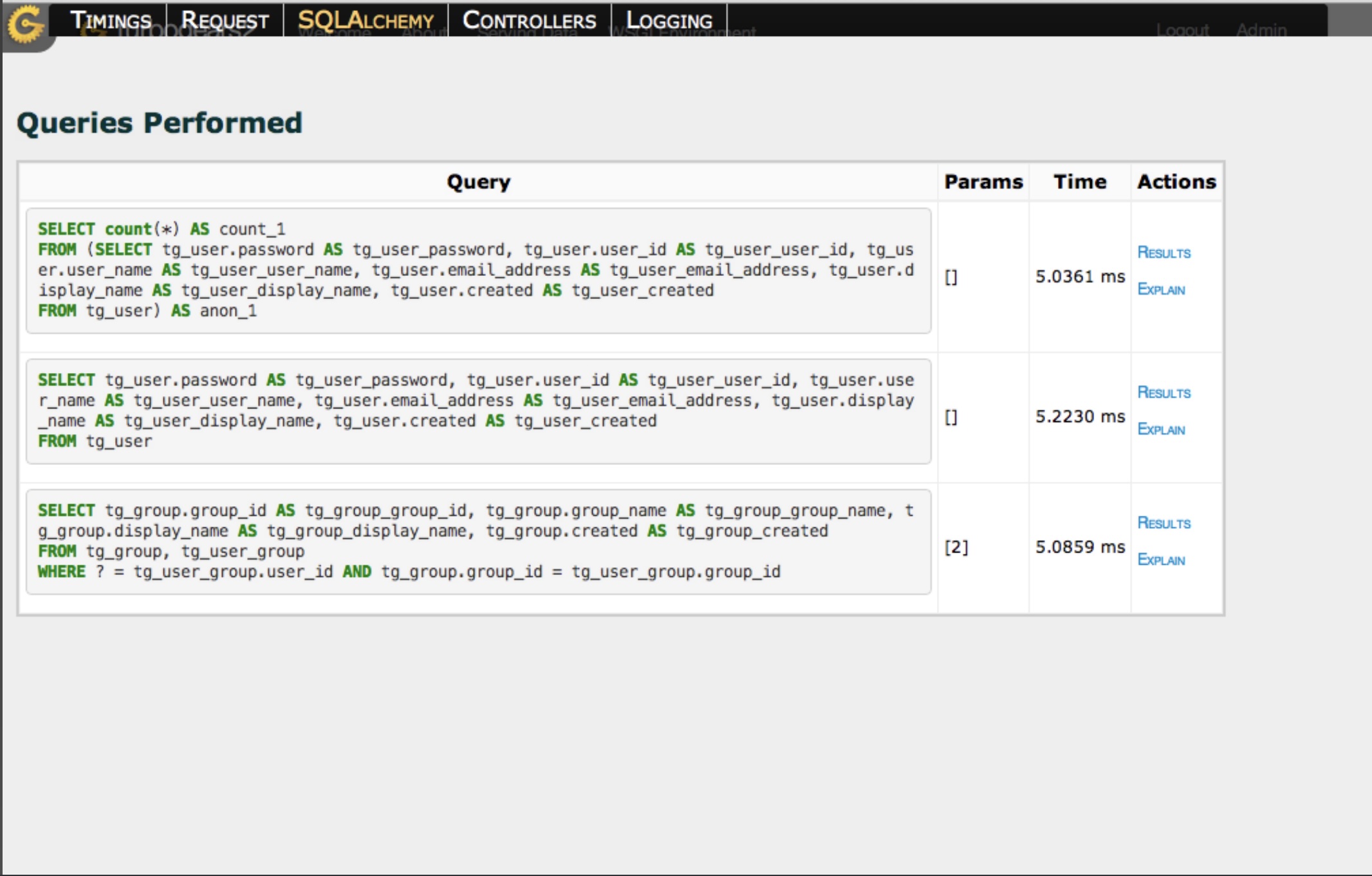Click the Queries Performed heading
Image resolution: width=1372 pixels, height=876 pixels.
pyautogui.click(x=160, y=123)
